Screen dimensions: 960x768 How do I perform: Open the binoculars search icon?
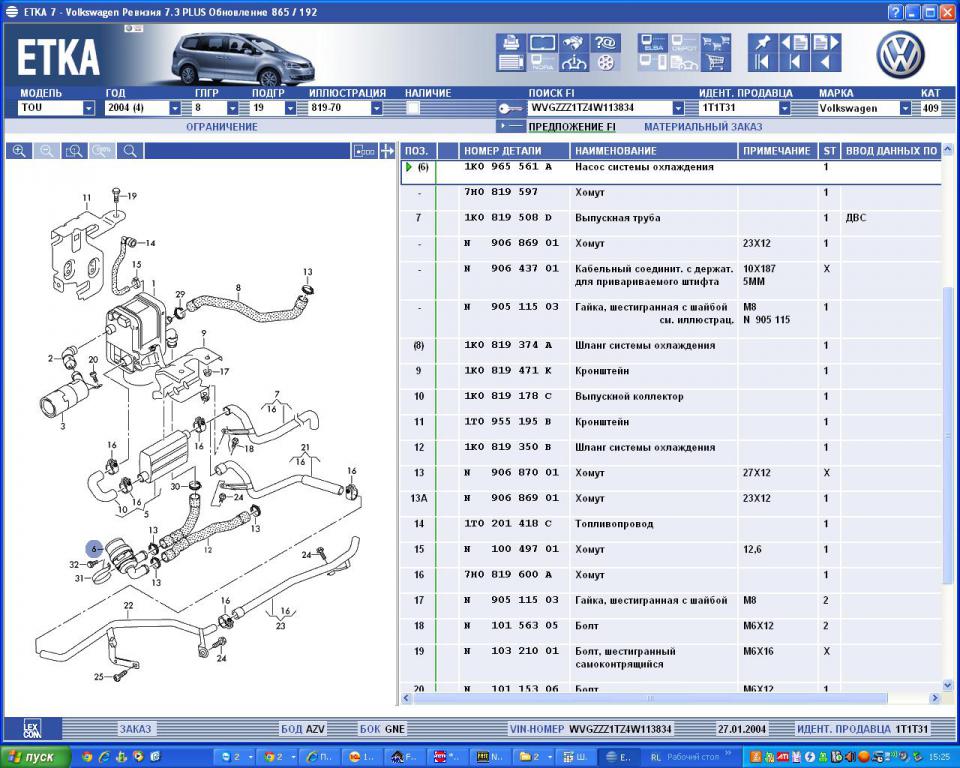(x=574, y=43)
